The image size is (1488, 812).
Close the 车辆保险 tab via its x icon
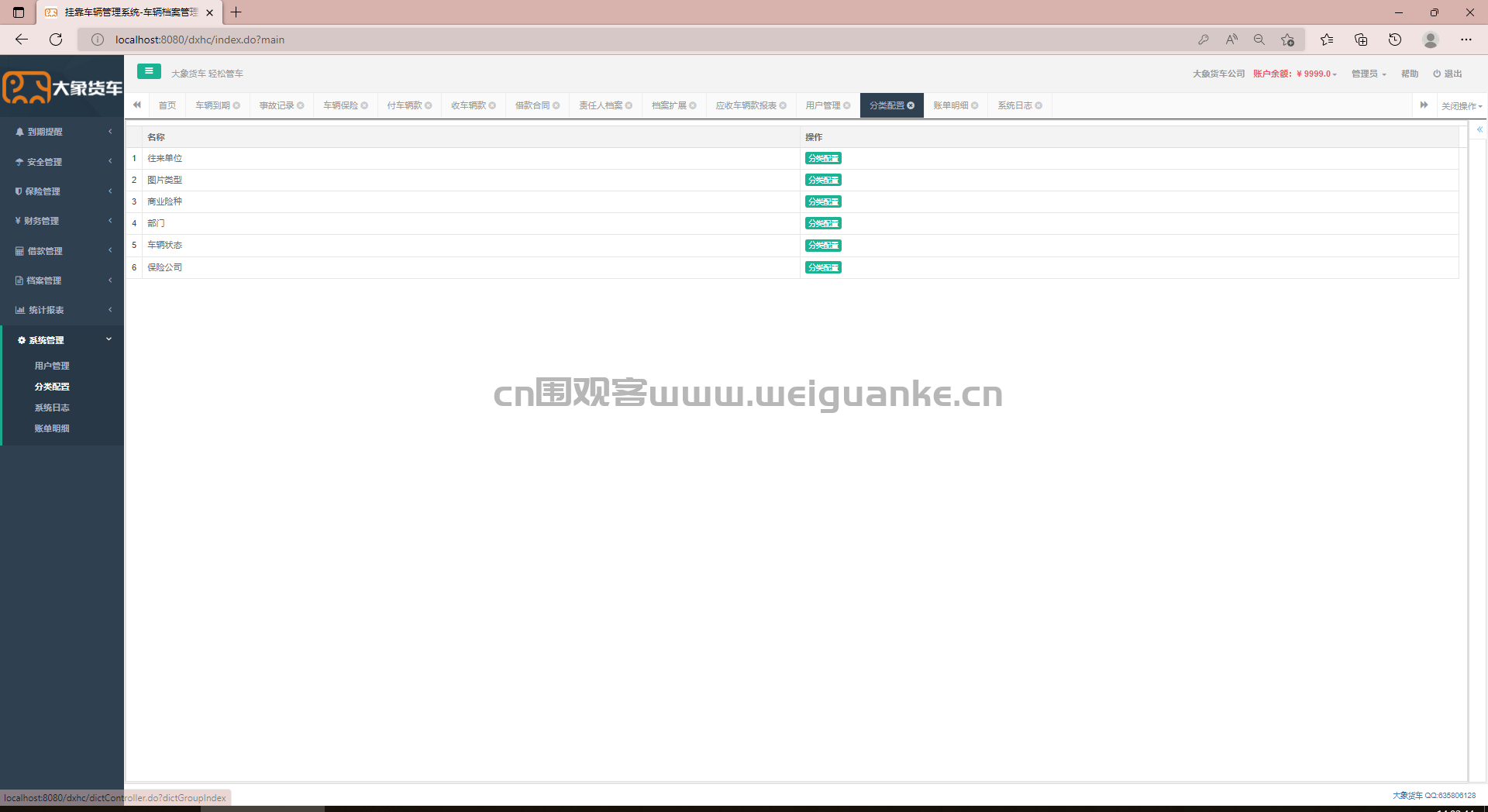[x=364, y=105]
